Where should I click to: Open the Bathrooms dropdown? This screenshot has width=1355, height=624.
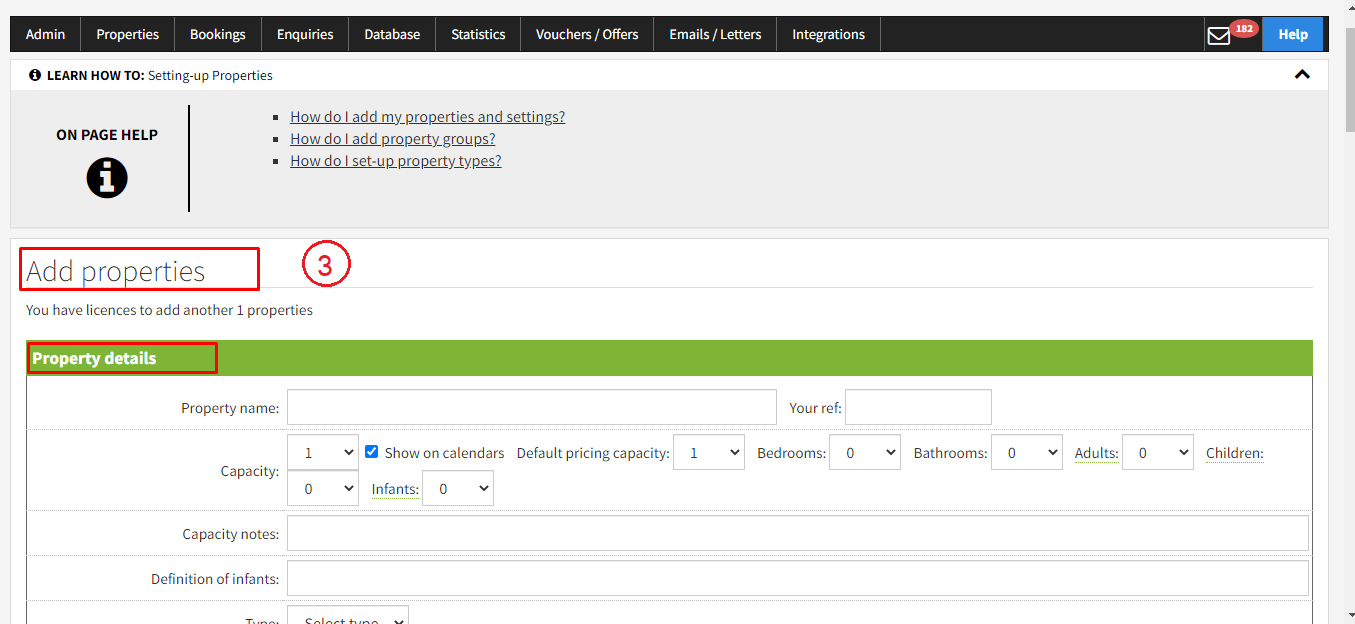pos(1026,452)
